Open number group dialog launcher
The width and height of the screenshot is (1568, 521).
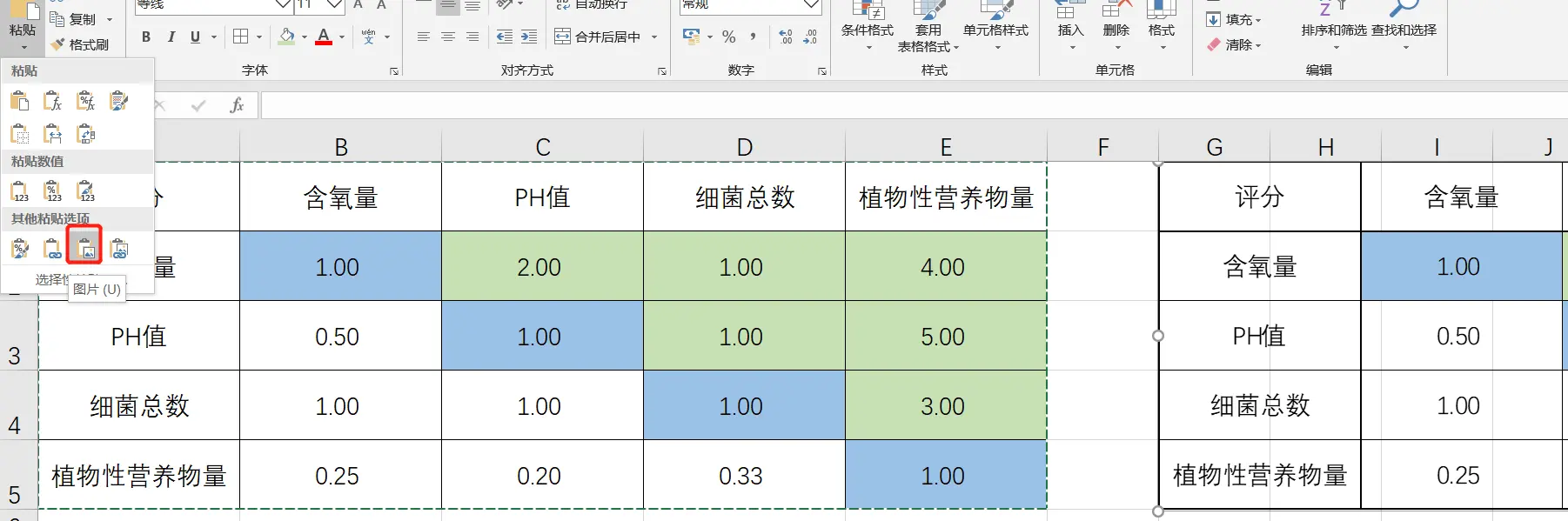click(x=822, y=71)
